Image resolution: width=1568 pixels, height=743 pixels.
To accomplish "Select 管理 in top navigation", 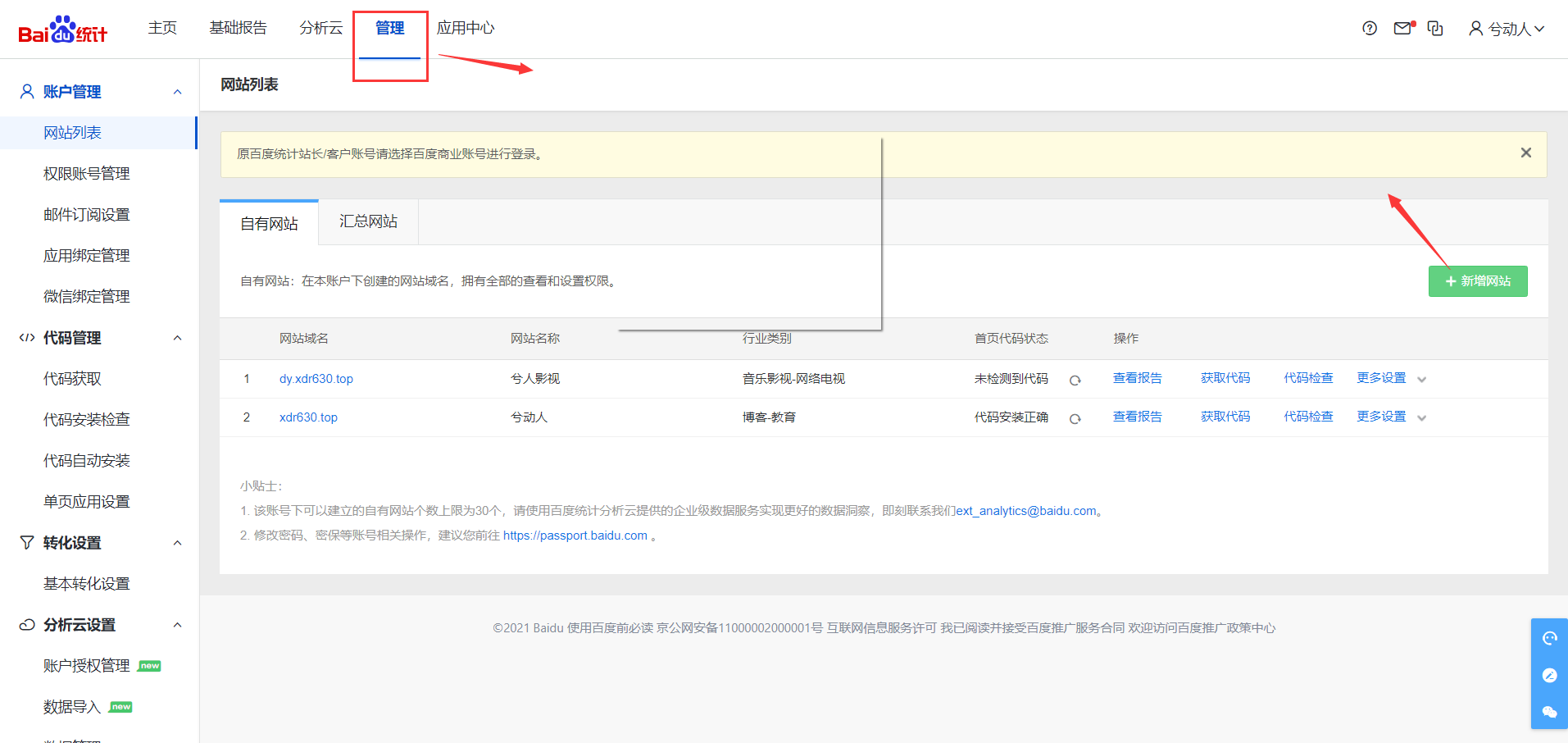I will pyautogui.click(x=390, y=28).
